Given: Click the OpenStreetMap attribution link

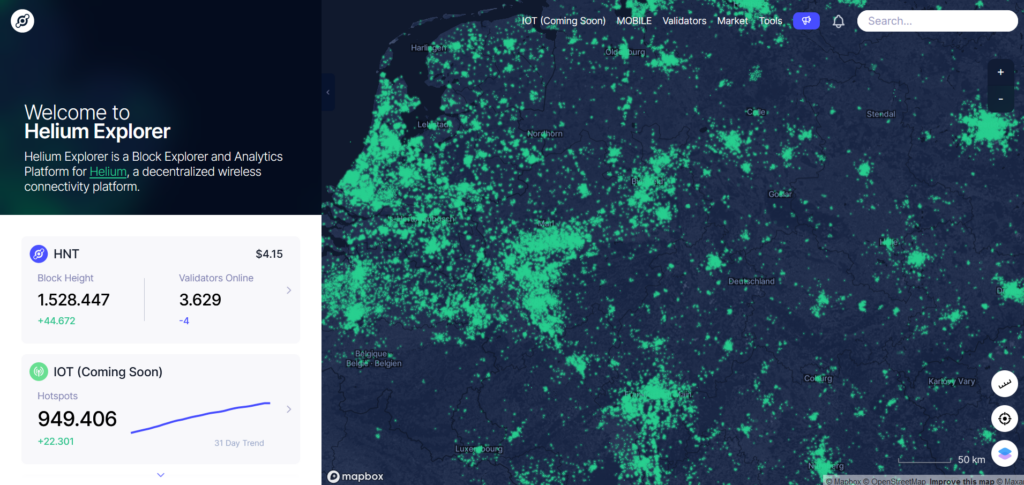Looking at the screenshot, I should click(x=894, y=481).
